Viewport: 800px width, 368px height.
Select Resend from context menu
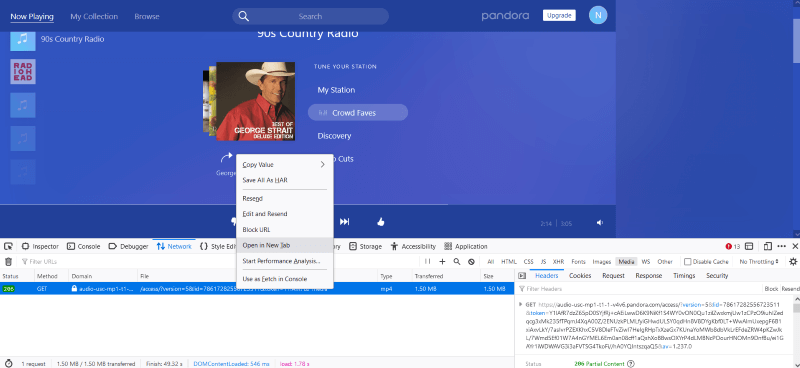pos(284,199)
